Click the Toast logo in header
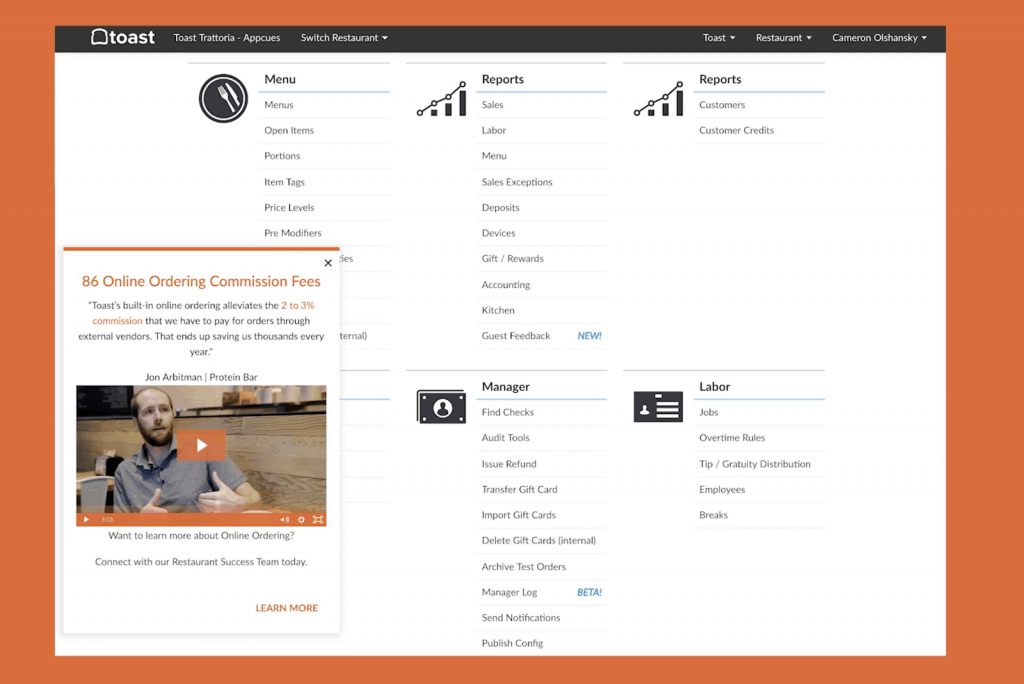 122,37
